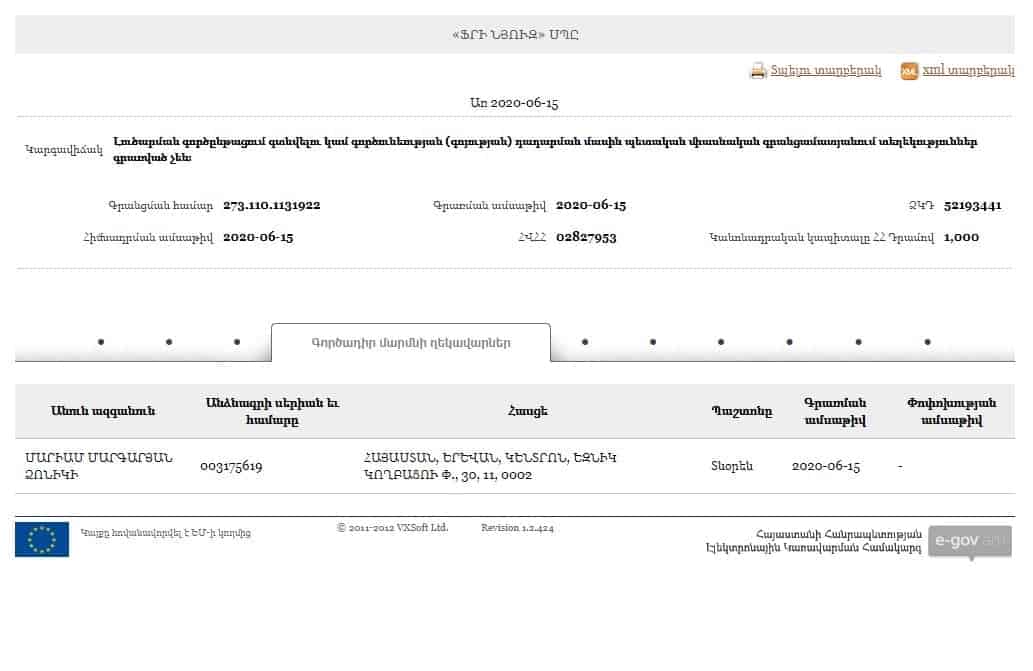This screenshot has width=1033, height=671.
Task: Switch to the rightmost dot tab
Action: [x=928, y=342]
